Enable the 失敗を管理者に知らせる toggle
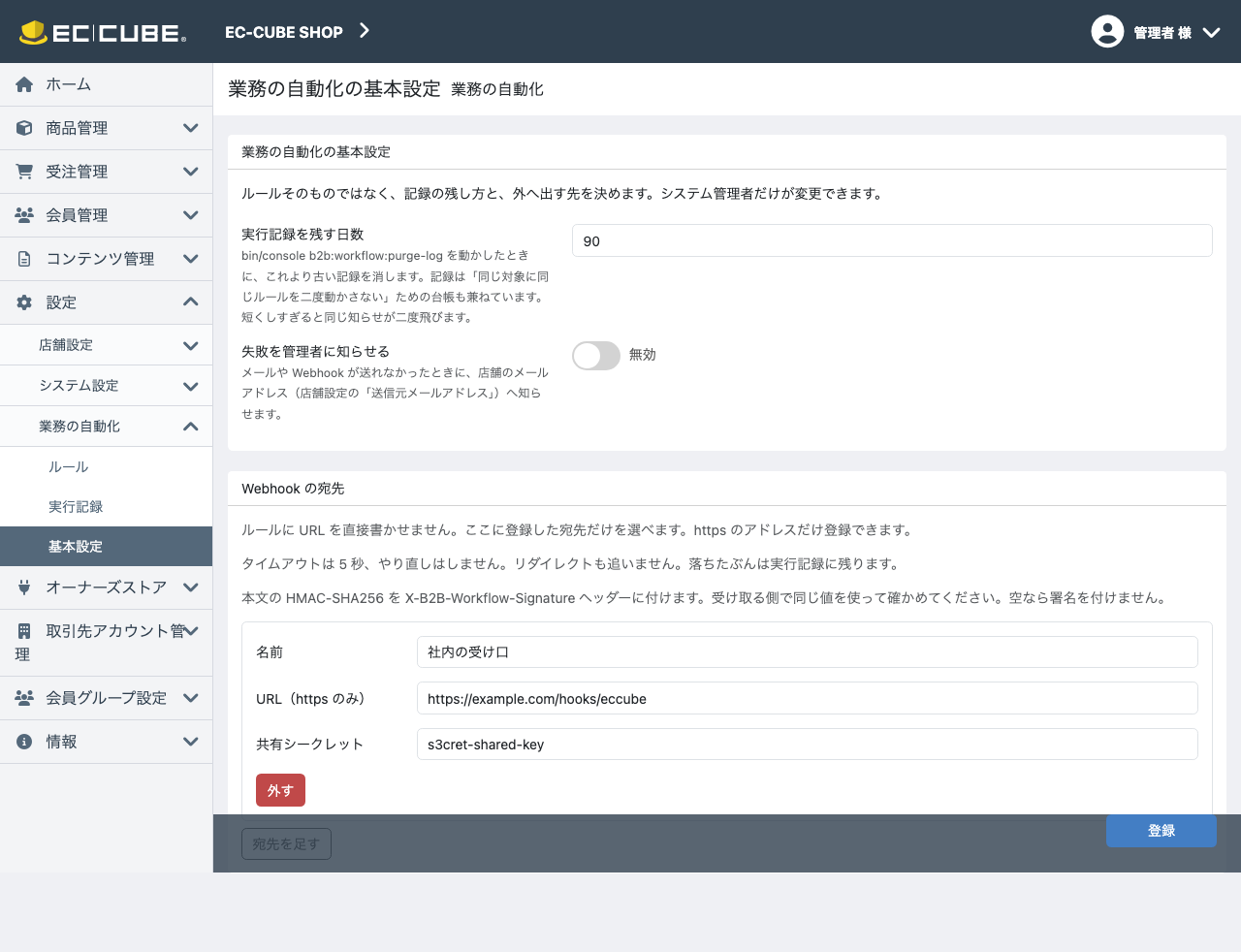This screenshot has width=1241, height=952. 596,356
